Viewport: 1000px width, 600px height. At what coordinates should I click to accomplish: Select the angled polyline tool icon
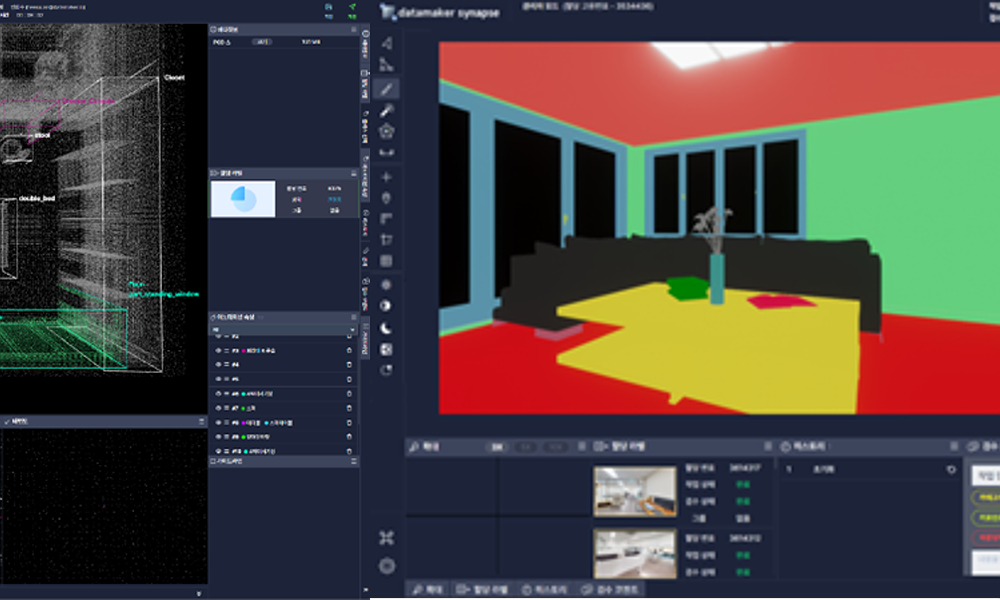coord(386,64)
